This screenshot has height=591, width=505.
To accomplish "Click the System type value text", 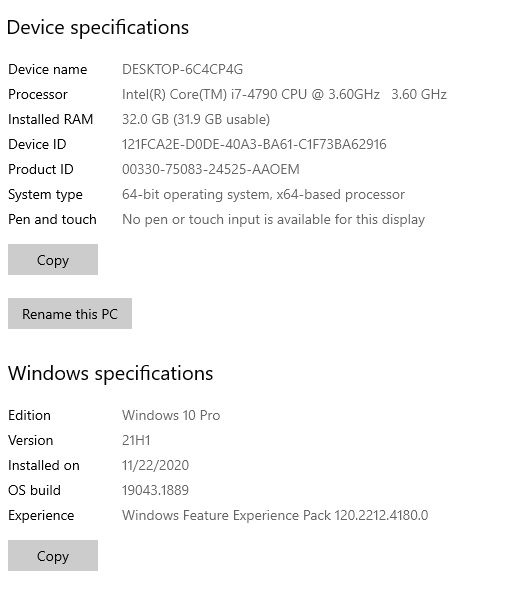I will click(x=263, y=194).
